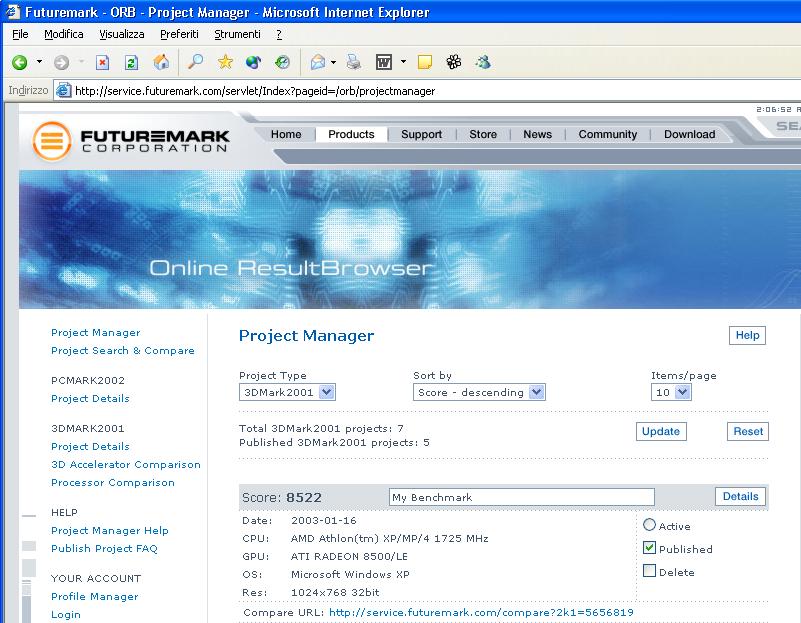This screenshot has width=801, height=623.
Task: Click the Update button
Action: [661, 432]
